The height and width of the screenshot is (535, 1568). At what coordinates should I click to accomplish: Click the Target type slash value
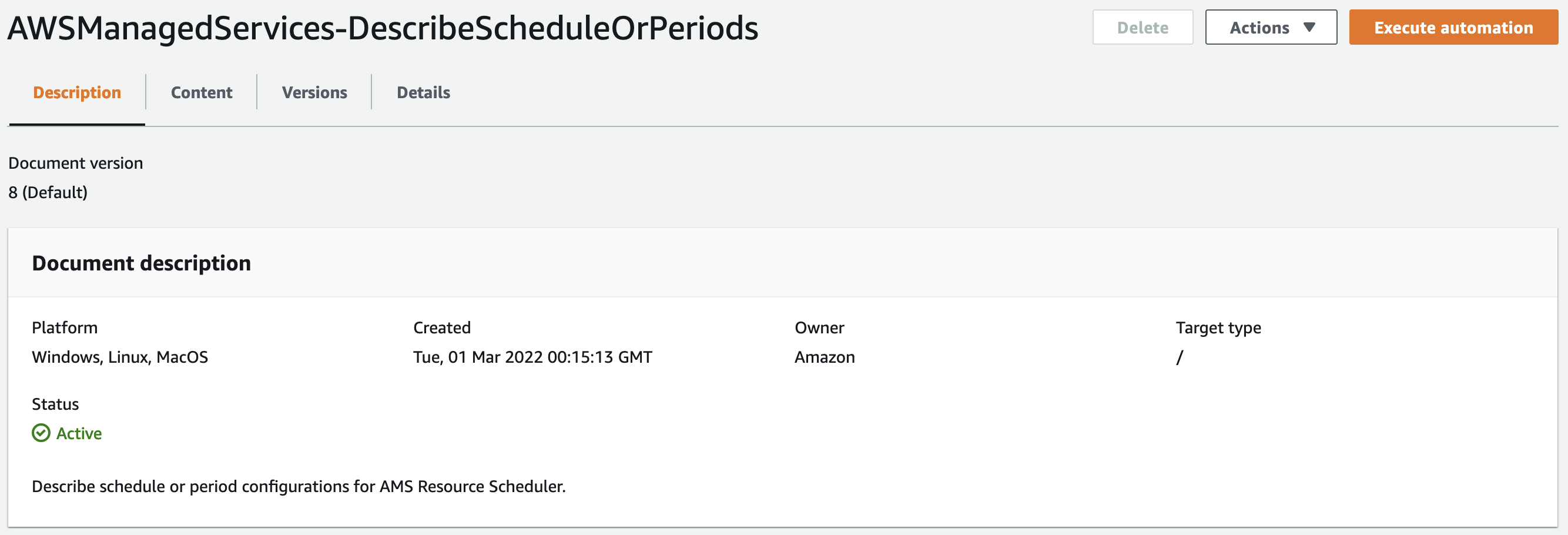(1181, 357)
